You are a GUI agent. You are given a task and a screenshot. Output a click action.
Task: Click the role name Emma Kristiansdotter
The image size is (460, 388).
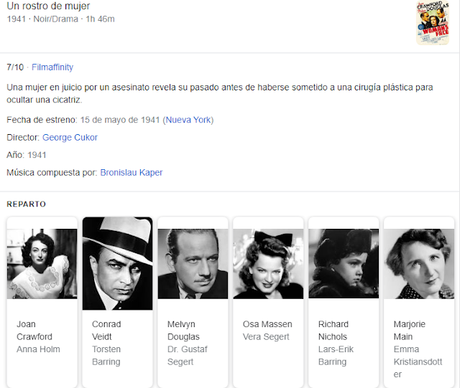pyautogui.click(x=418, y=362)
